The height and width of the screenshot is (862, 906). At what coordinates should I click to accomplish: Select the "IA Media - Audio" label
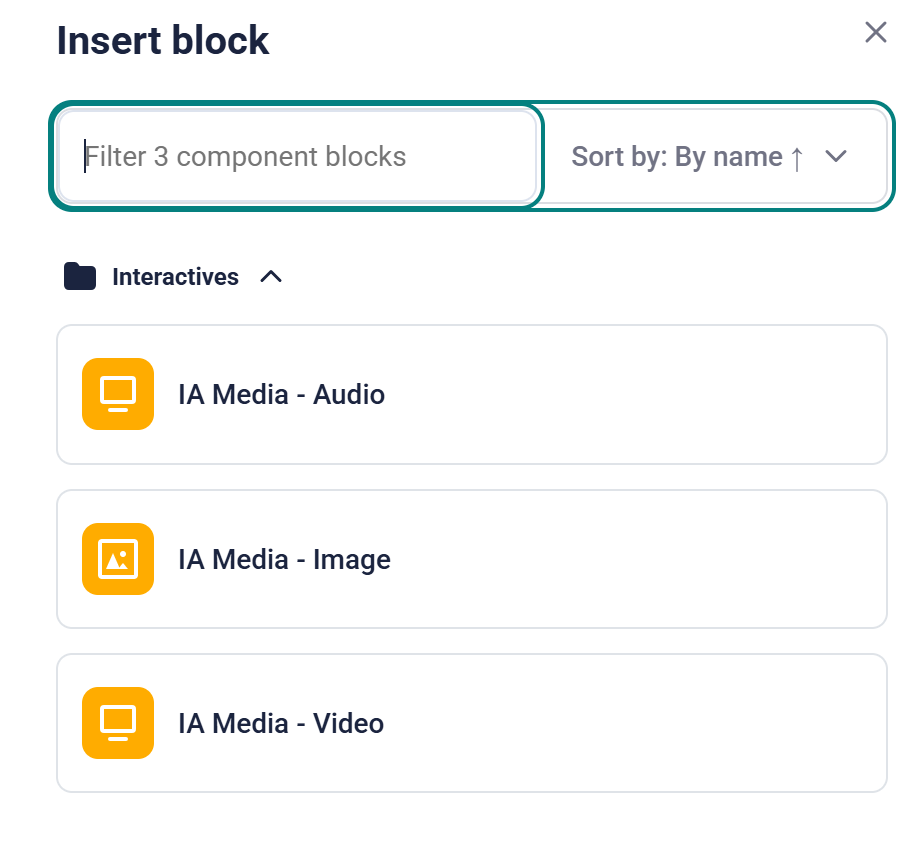281,394
